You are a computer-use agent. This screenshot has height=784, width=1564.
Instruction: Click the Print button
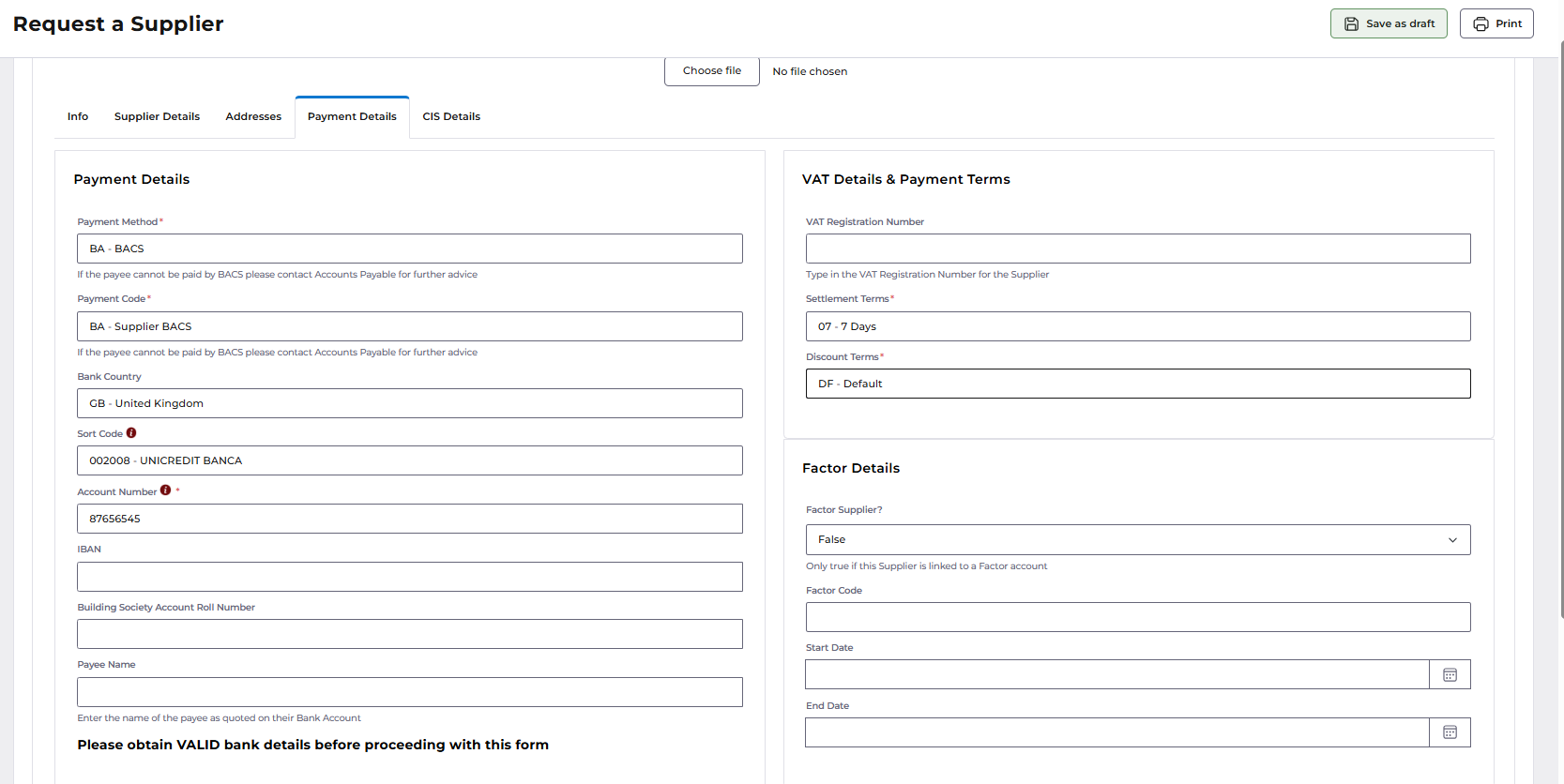click(x=1496, y=23)
